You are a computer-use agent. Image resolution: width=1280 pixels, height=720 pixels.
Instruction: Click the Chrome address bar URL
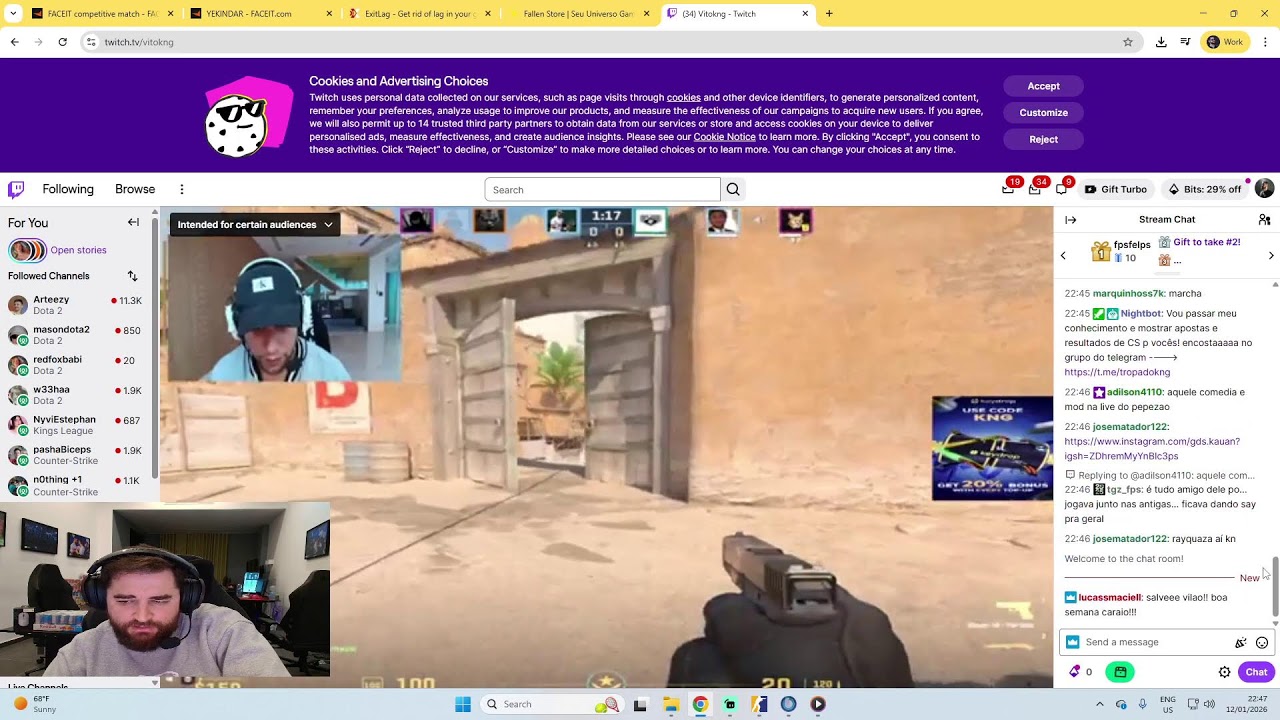coord(139,42)
